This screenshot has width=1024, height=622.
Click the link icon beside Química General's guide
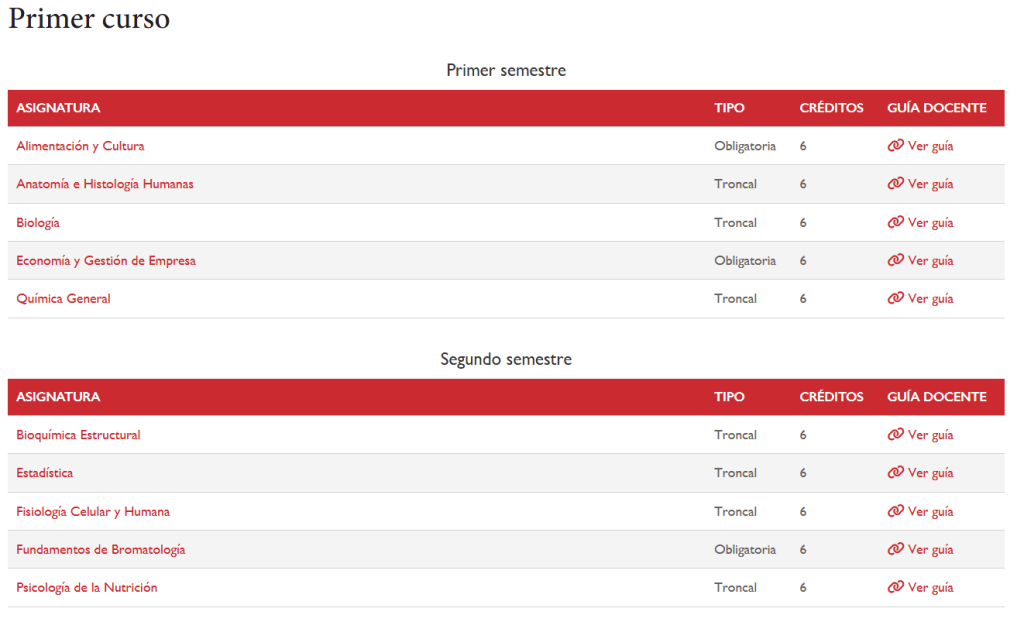[x=895, y=299]
